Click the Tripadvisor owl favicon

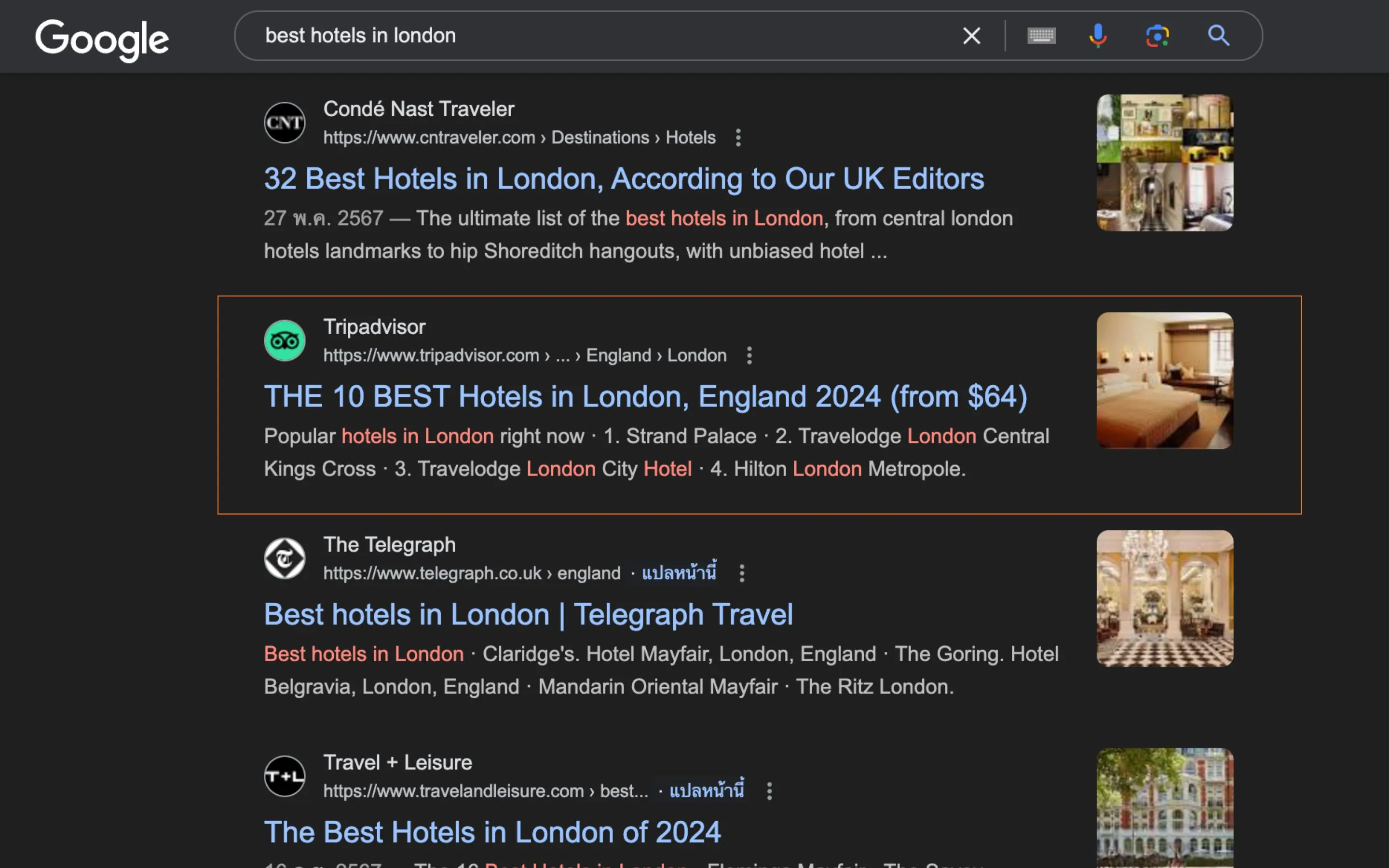point(285,340)
